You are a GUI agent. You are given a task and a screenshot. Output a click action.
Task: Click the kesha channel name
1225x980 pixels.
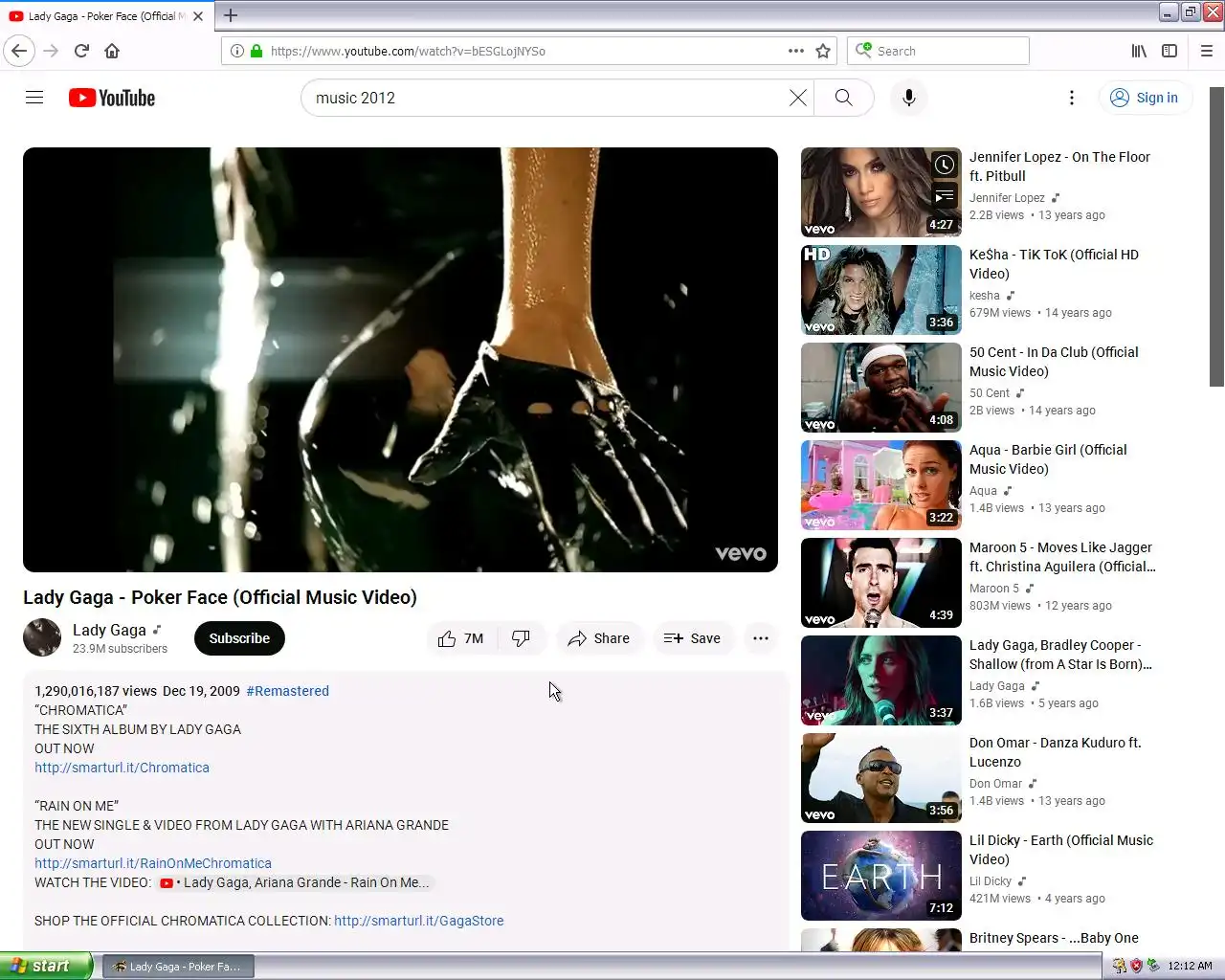coord(985,296)
